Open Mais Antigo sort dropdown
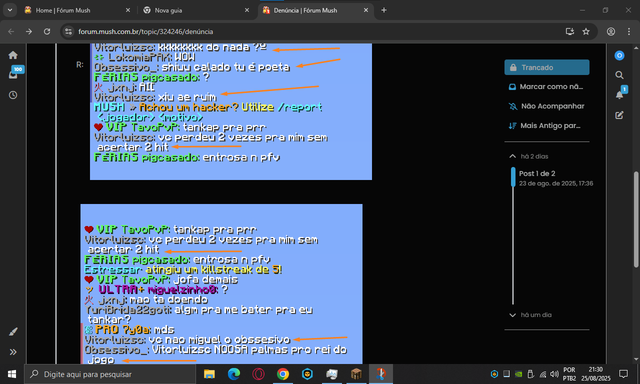Screen dimensions: 640x384 coord(545,126)
